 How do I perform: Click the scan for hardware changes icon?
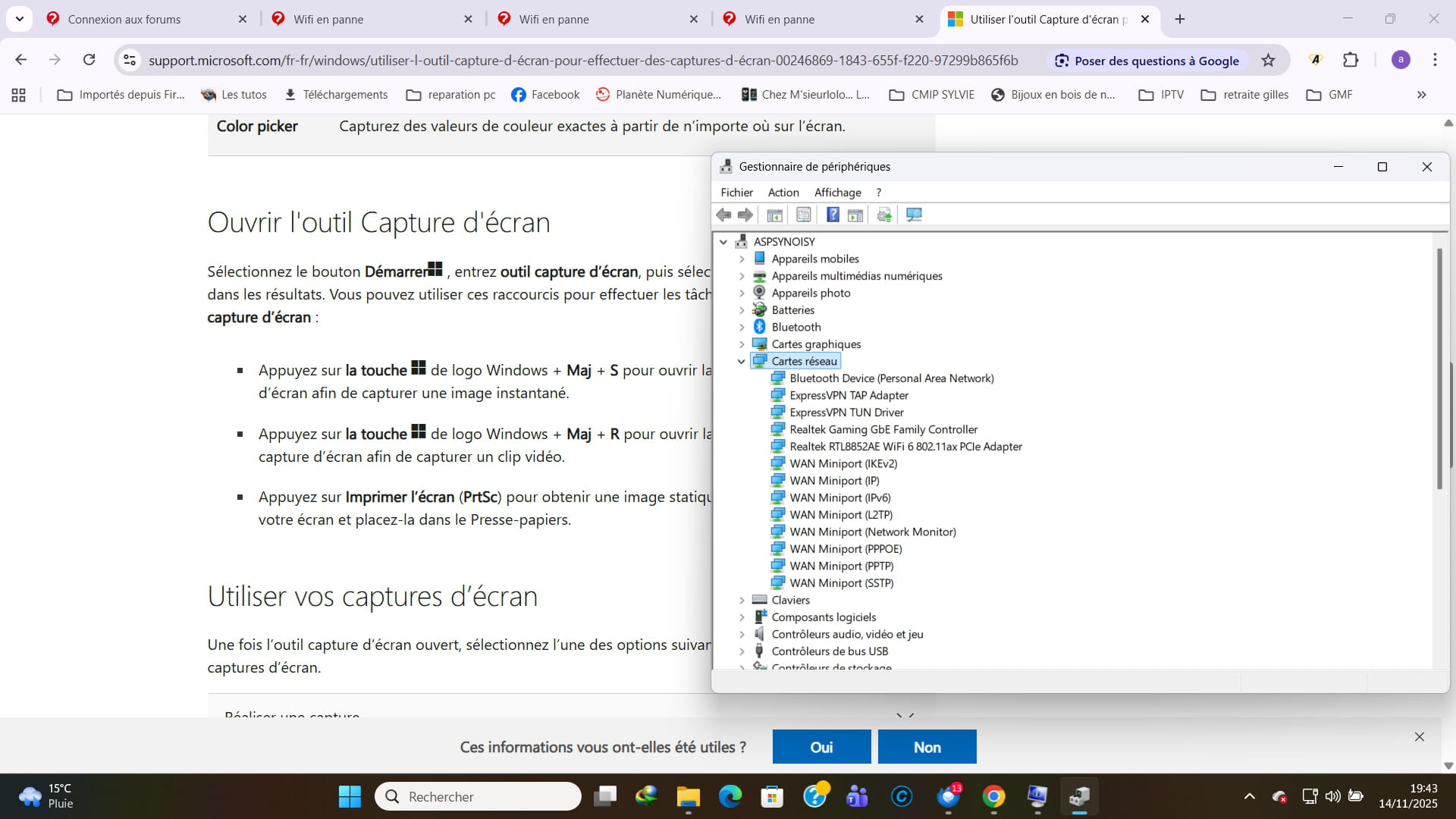(x=914, y=215)
